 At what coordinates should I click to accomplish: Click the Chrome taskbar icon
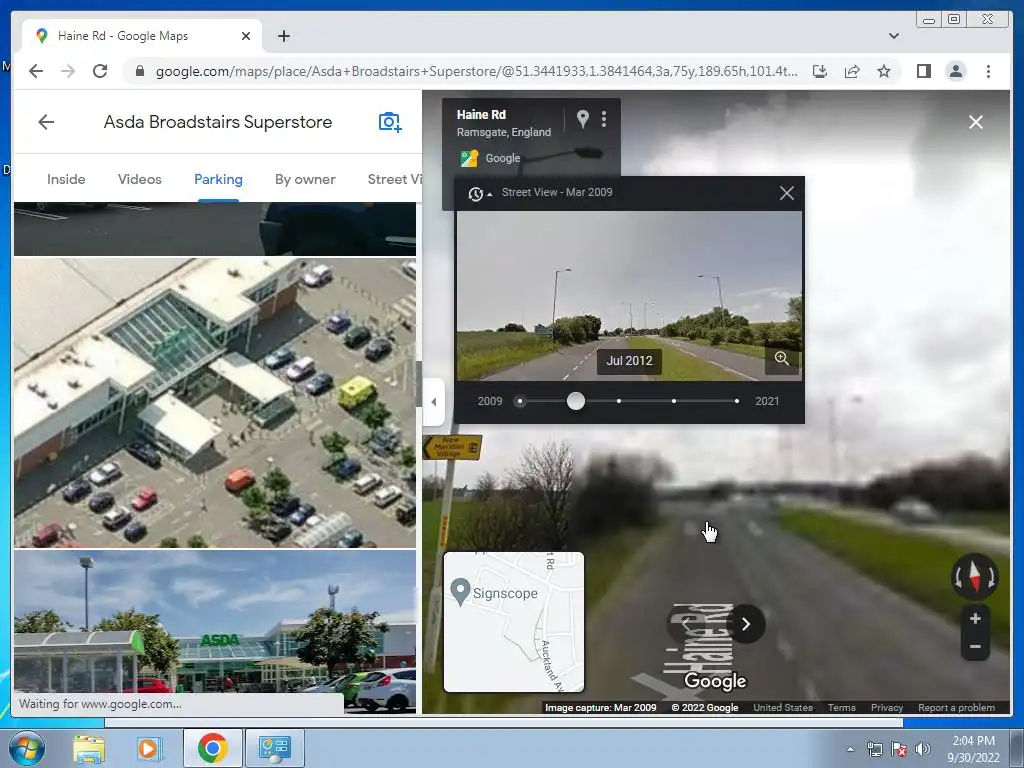pos(212,748)
